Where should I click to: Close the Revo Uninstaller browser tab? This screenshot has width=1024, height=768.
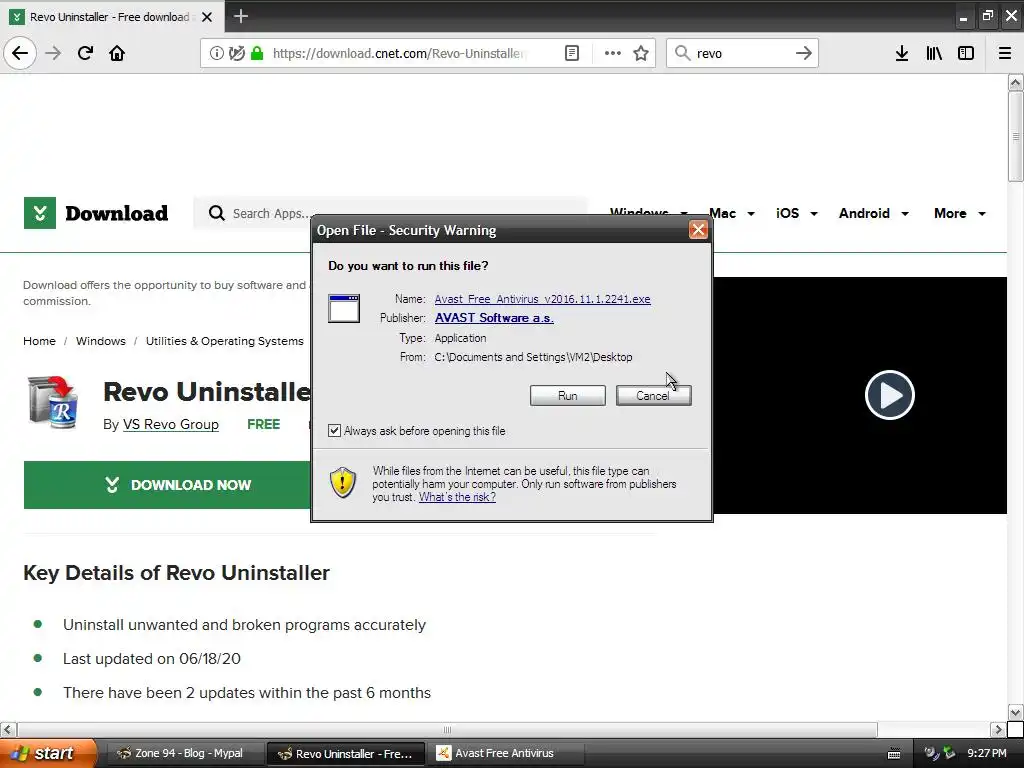tap(207, 17)
